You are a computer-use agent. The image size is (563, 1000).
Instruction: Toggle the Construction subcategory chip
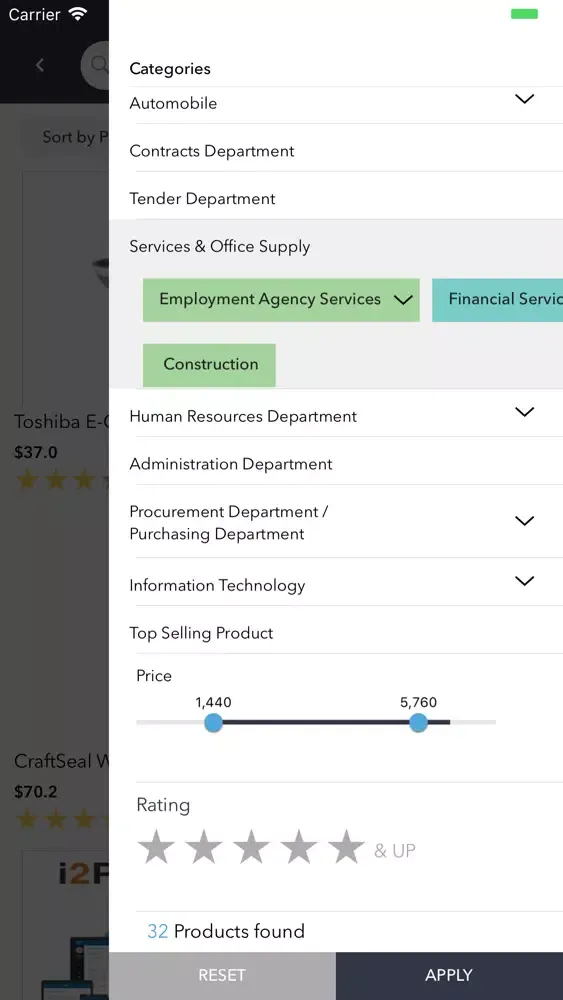click(209, 365)
